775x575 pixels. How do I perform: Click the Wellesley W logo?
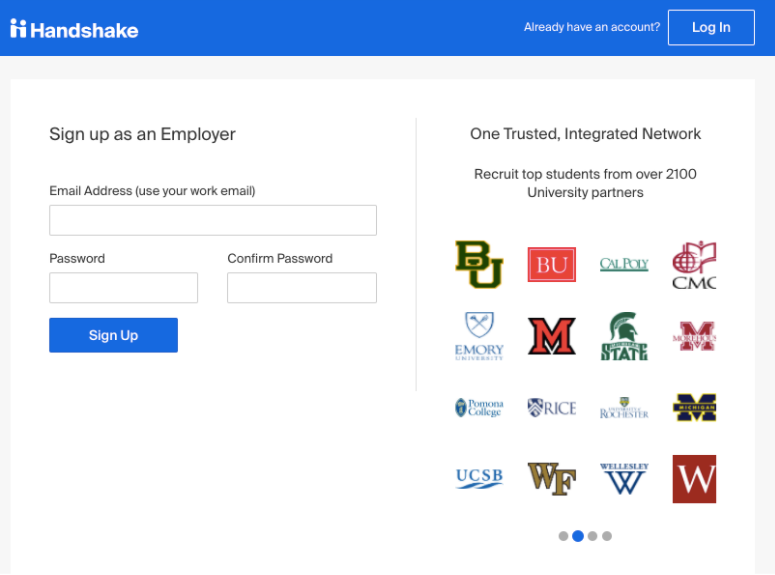coord(624,479)
